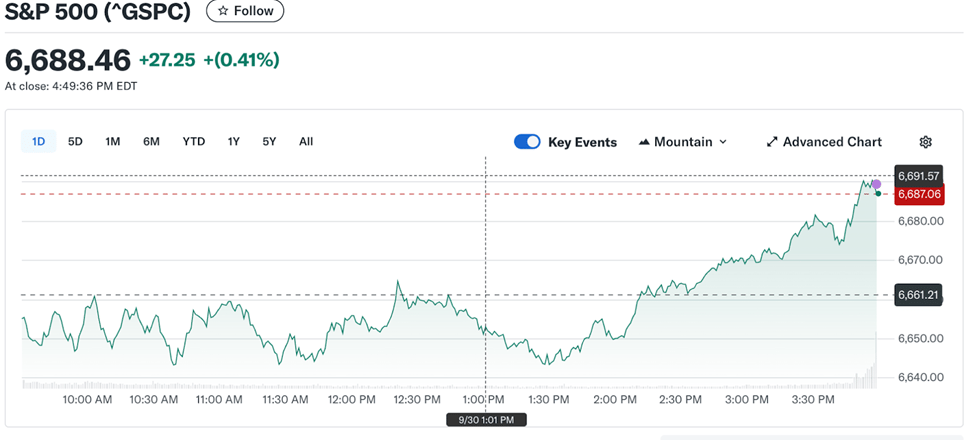Click the 6,691.57 price label tag
Viewport: 975px width, 440px height.
point(919,176)
